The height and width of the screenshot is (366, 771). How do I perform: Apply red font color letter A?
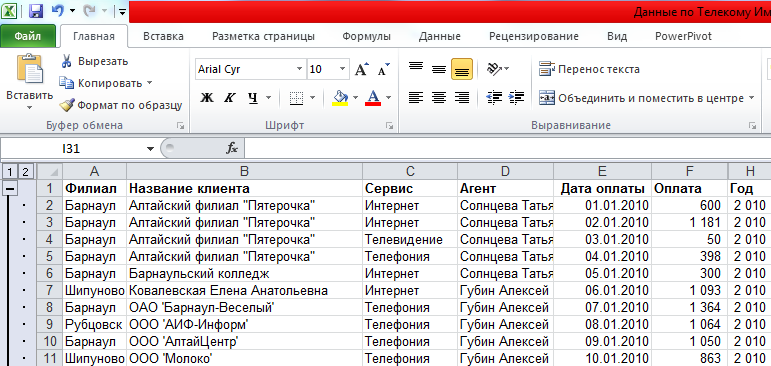pos(374,98)
